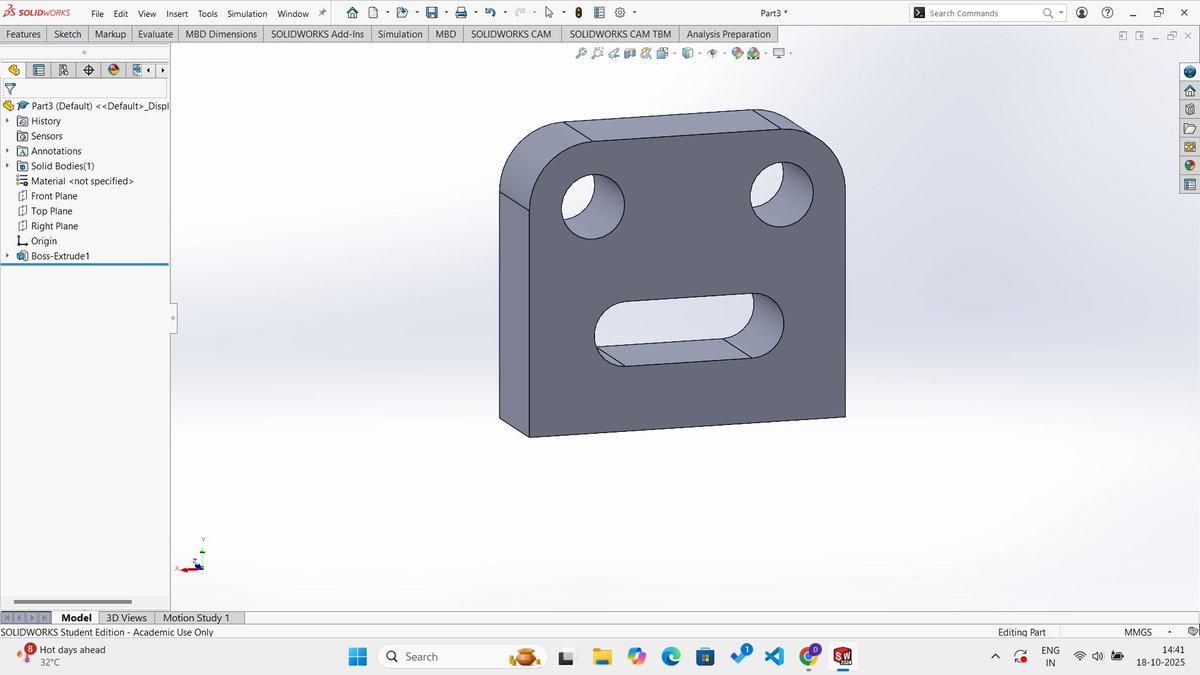Open the ConfigurationManager tab icon

[64, 70]
